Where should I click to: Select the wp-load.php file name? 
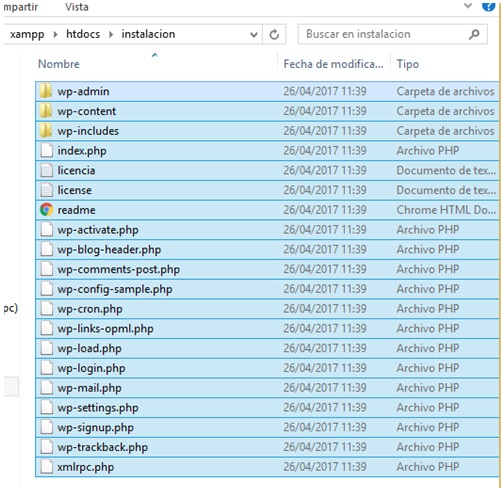(89, 349)
